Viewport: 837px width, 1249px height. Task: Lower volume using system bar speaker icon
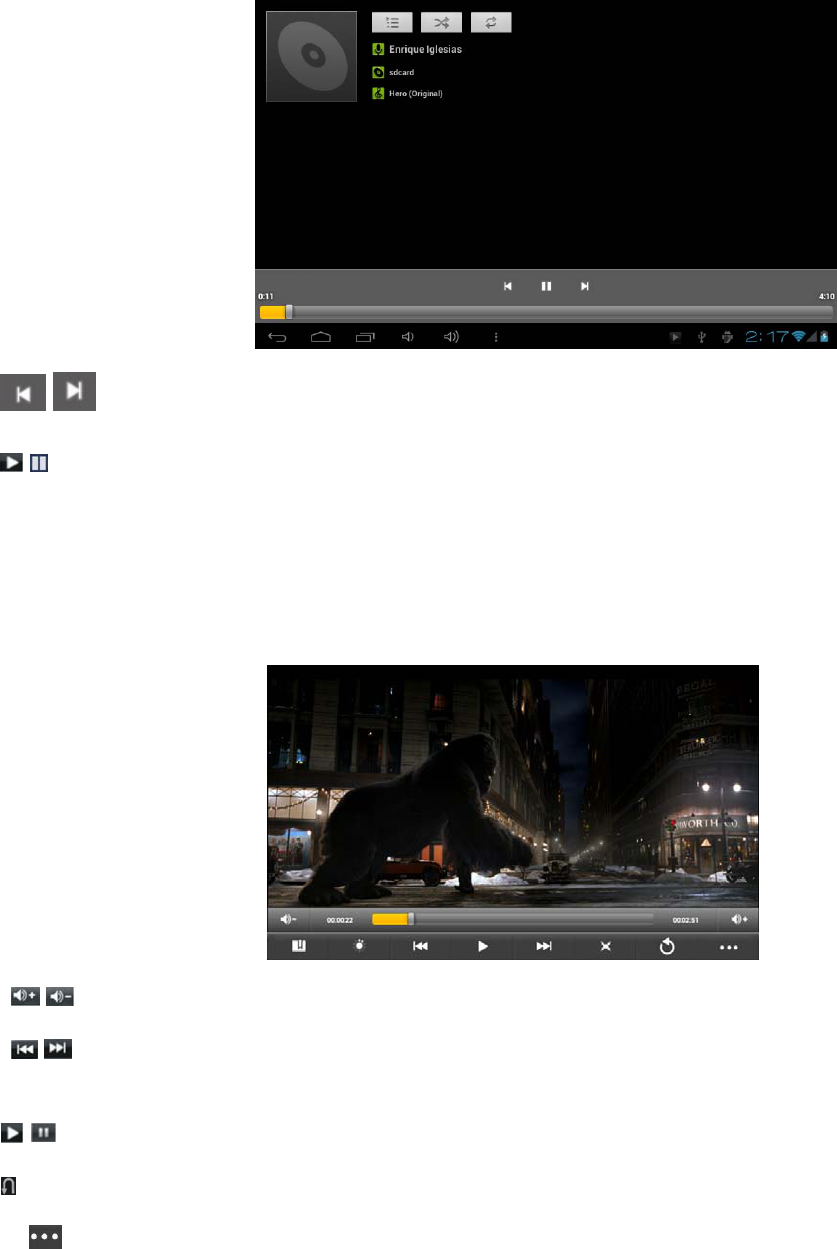[407, 337]
